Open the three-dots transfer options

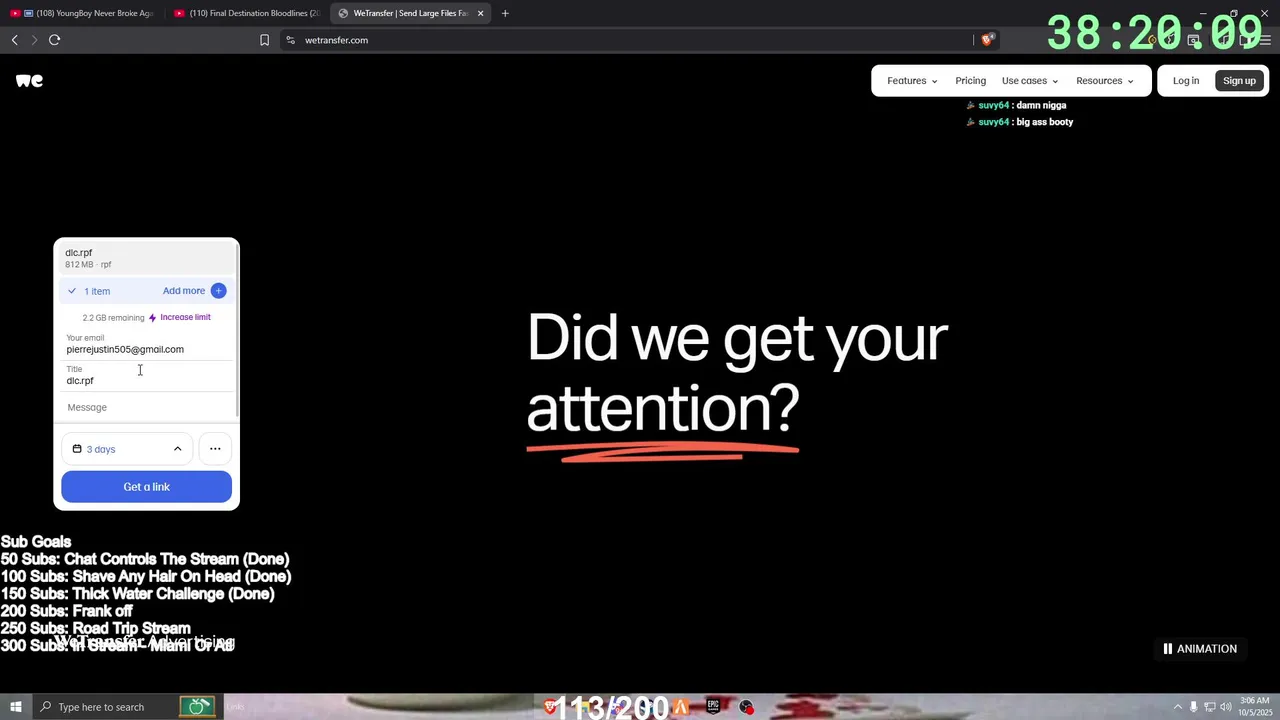click(215, 449)
